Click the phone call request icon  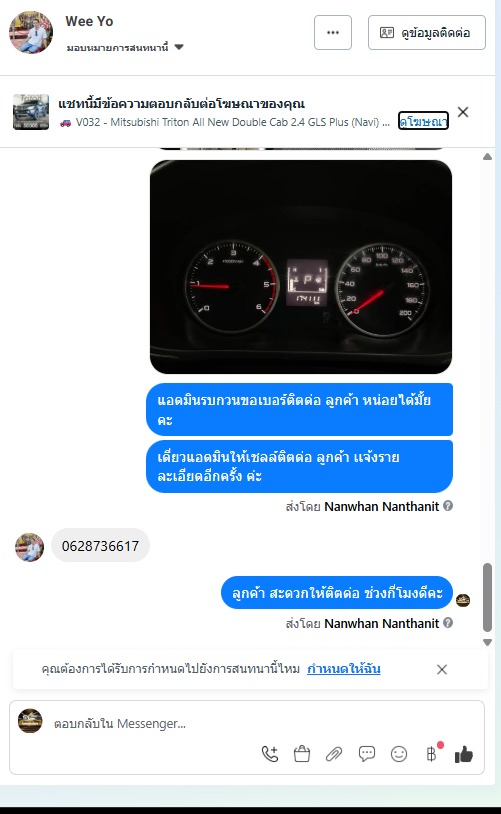pyautogui.click(x=270, y=754)
